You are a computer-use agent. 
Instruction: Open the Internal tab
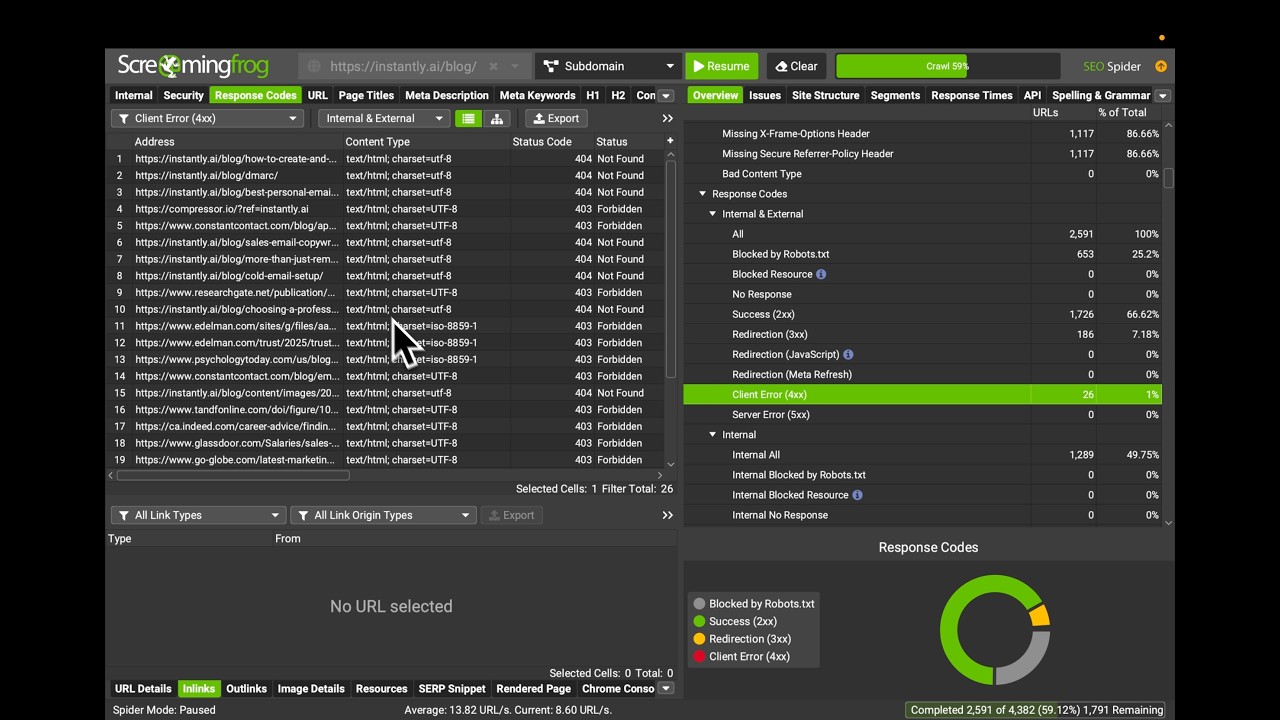pyautogui.click(x=134, y=96)
